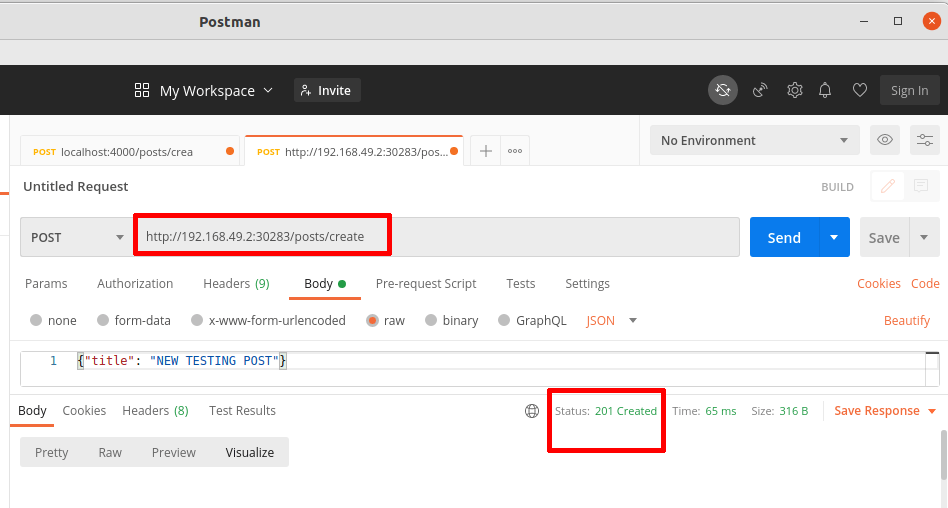Open the Authorization tab

click(135, 284)
